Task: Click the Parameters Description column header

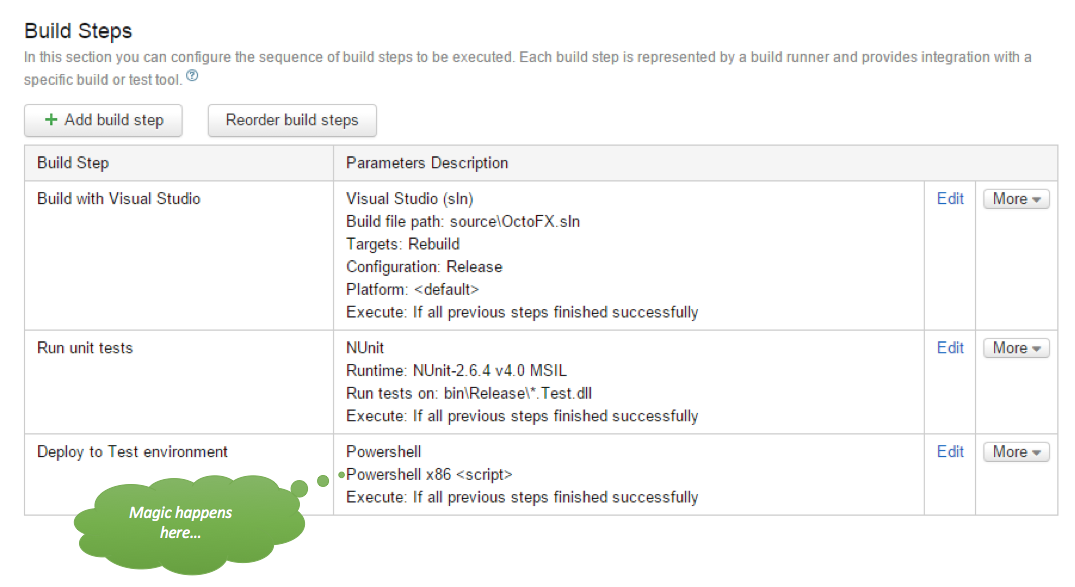Action: tap(427, 163)
